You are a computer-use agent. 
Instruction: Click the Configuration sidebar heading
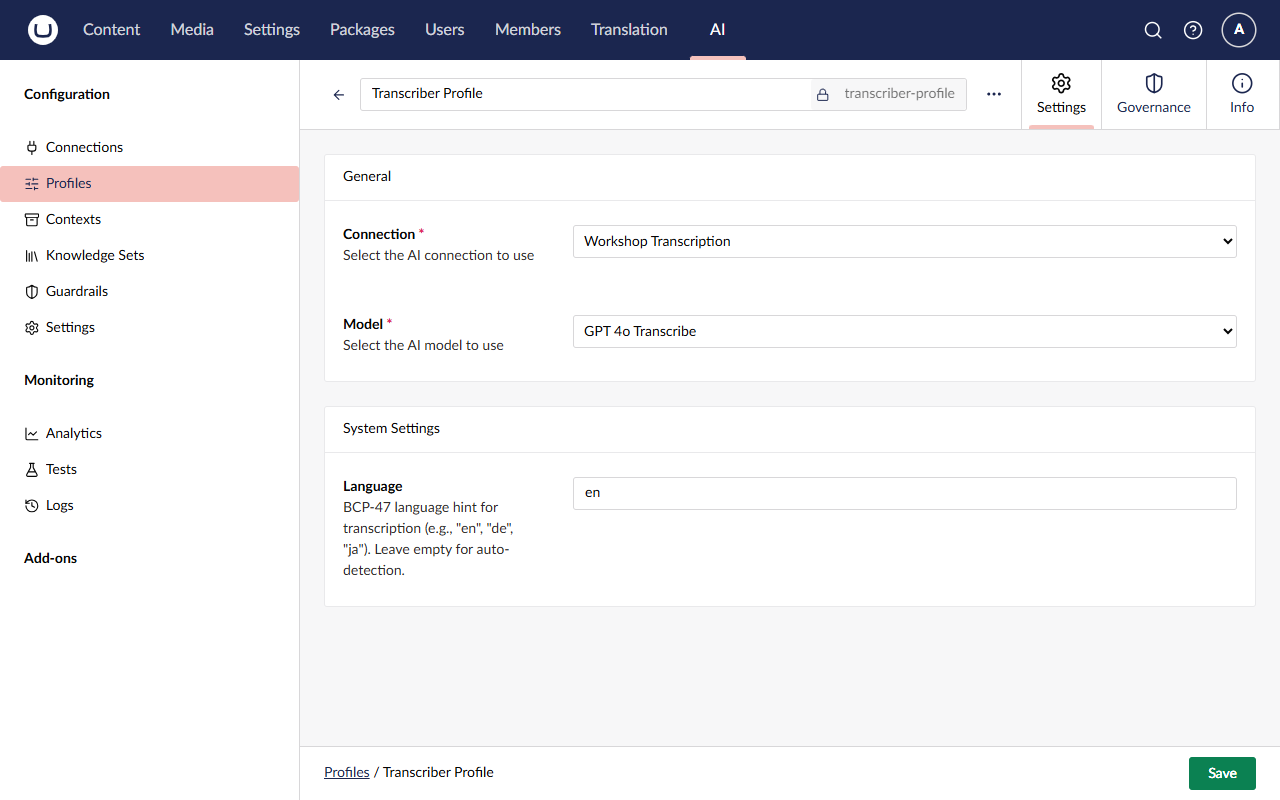click(x=67, y=94)
